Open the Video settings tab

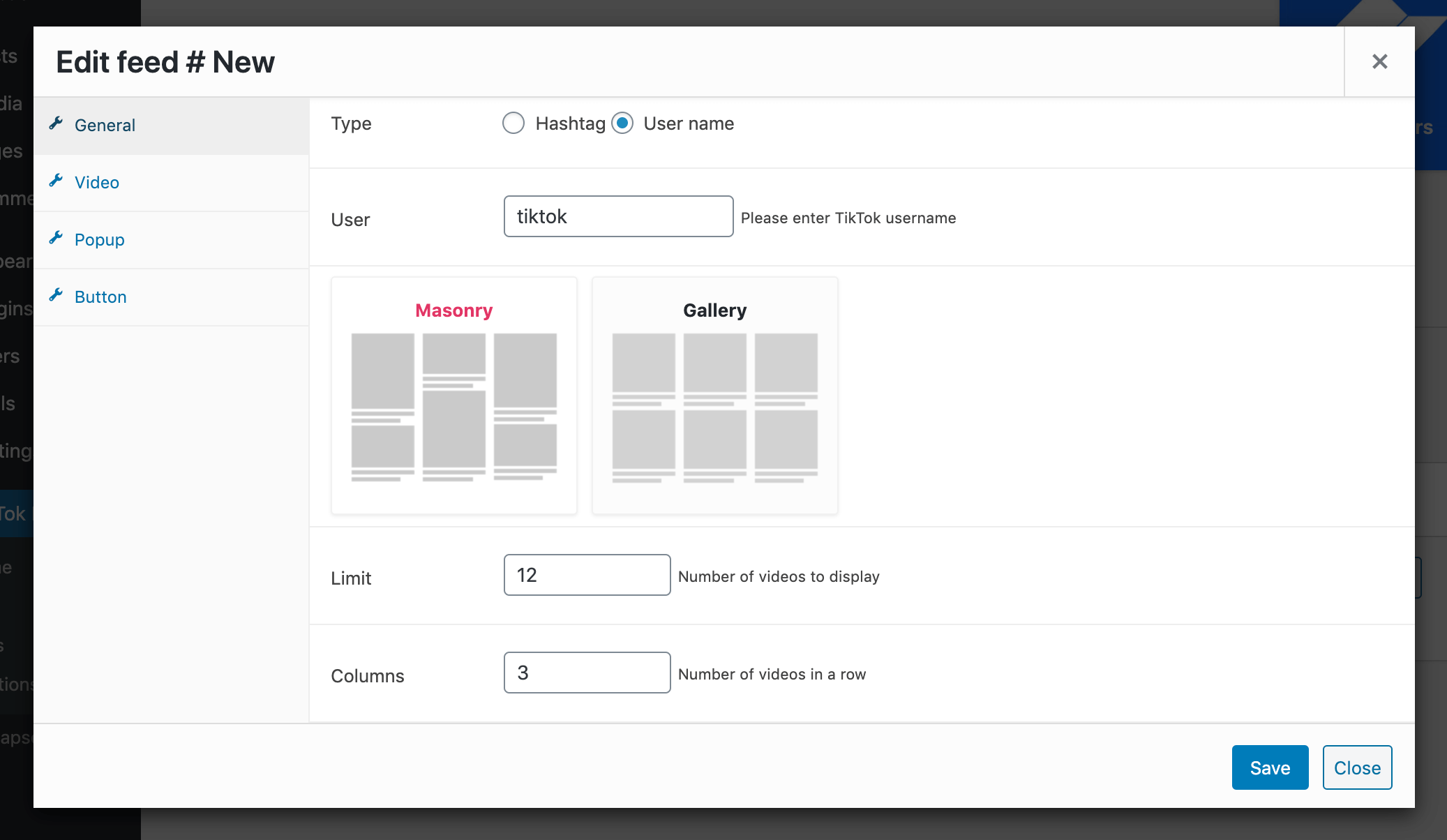[x=97, y=183]
